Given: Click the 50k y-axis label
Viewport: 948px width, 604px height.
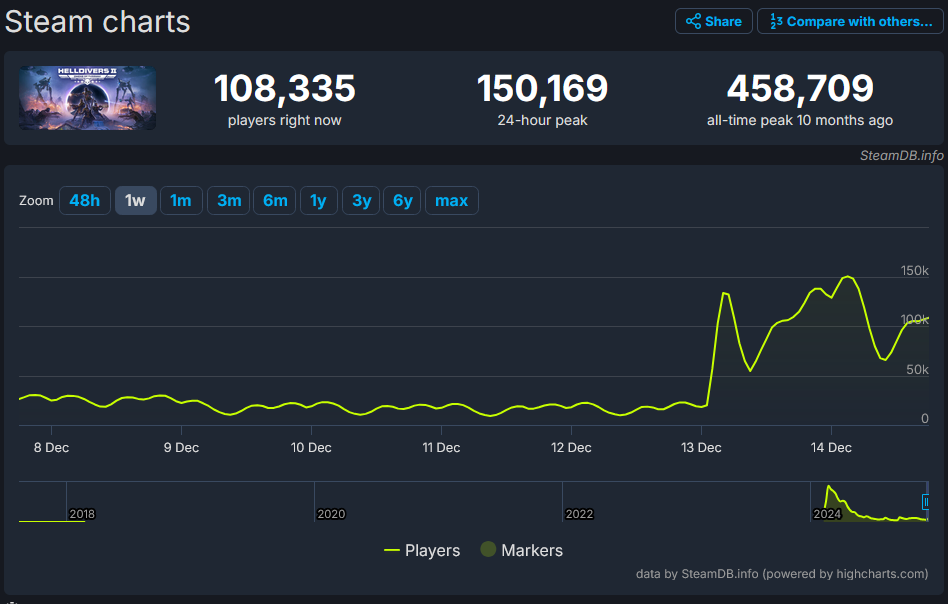Looking at the screenshot, I should point(917,369).
